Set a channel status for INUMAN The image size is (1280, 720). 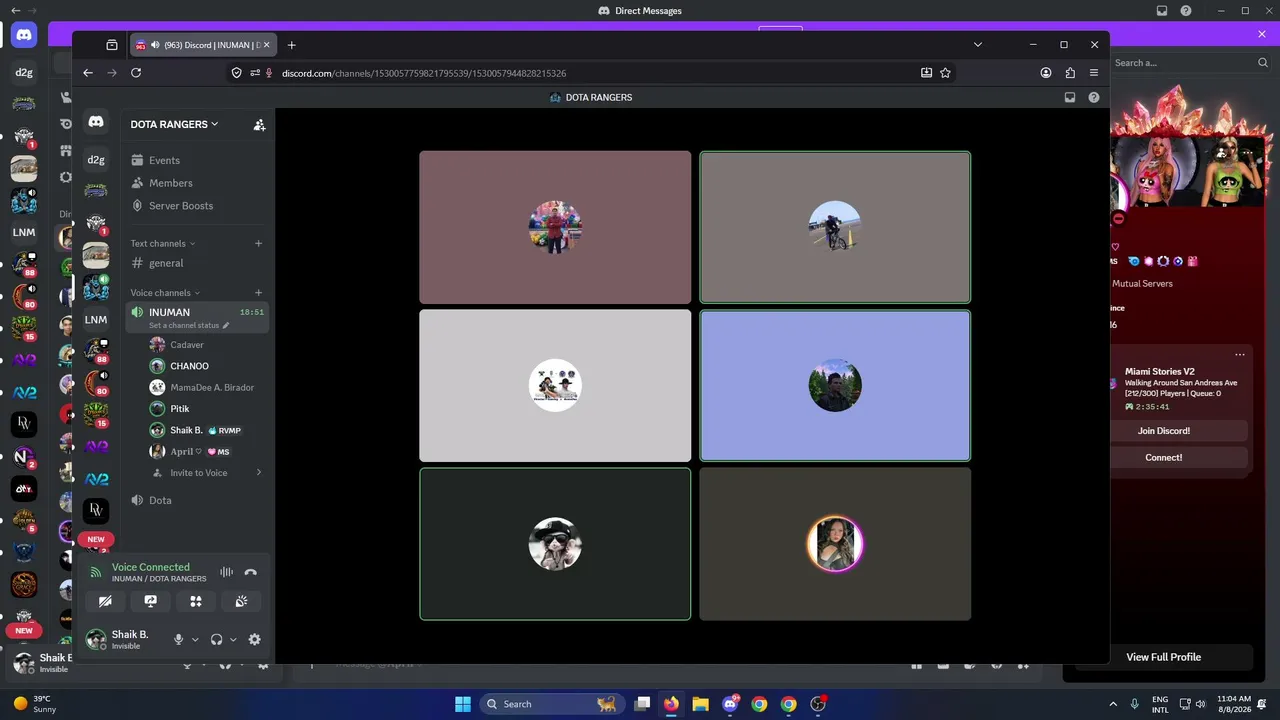pyautogui.click(x=189, y=326)
